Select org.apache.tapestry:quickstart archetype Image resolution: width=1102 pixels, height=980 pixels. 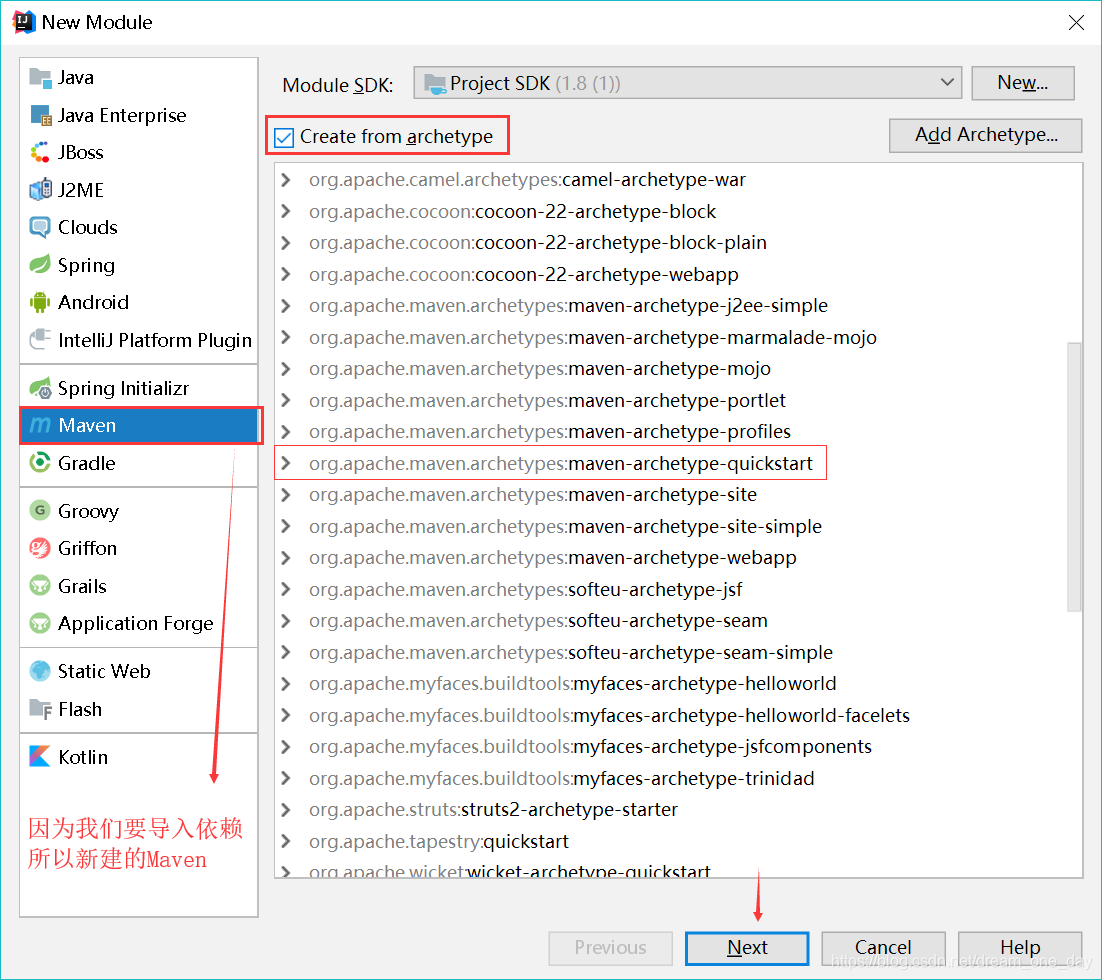[439, 842]
